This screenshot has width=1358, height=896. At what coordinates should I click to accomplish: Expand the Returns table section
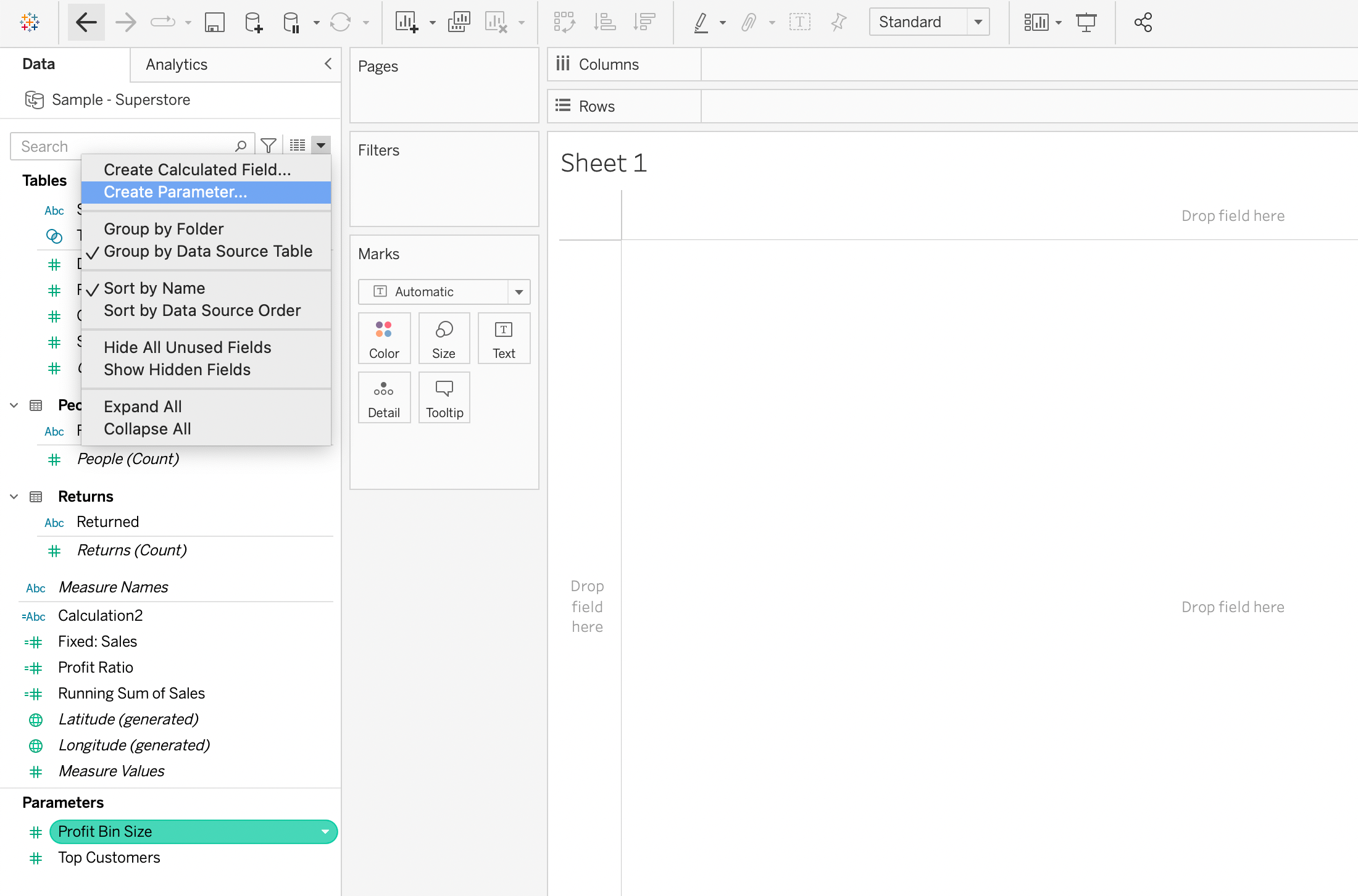point(14,496)
